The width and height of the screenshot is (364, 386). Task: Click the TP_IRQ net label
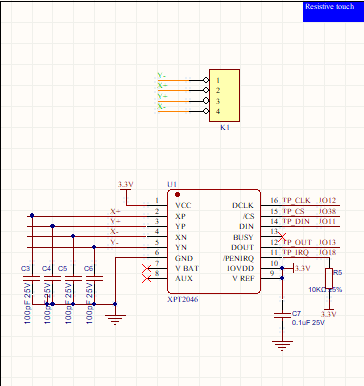pos(296,253)
